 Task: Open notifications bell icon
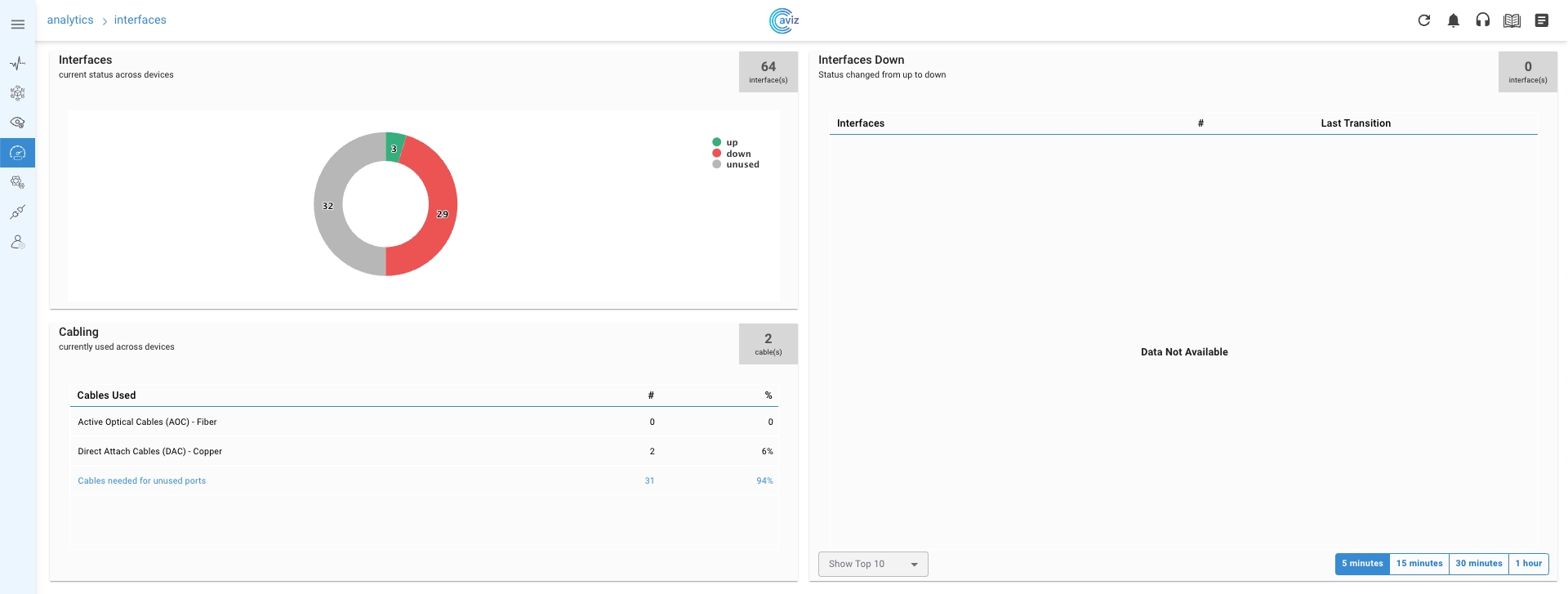[1453, 20]
